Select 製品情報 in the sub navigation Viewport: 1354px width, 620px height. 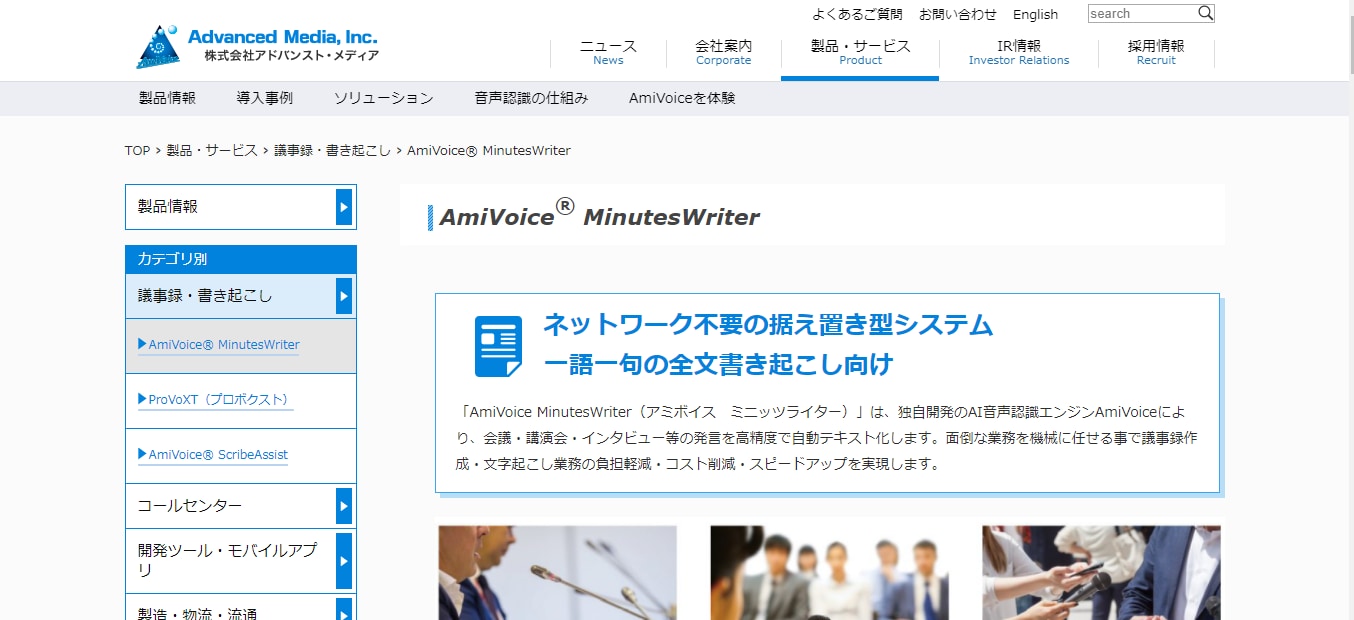click(x=167, y=98)
